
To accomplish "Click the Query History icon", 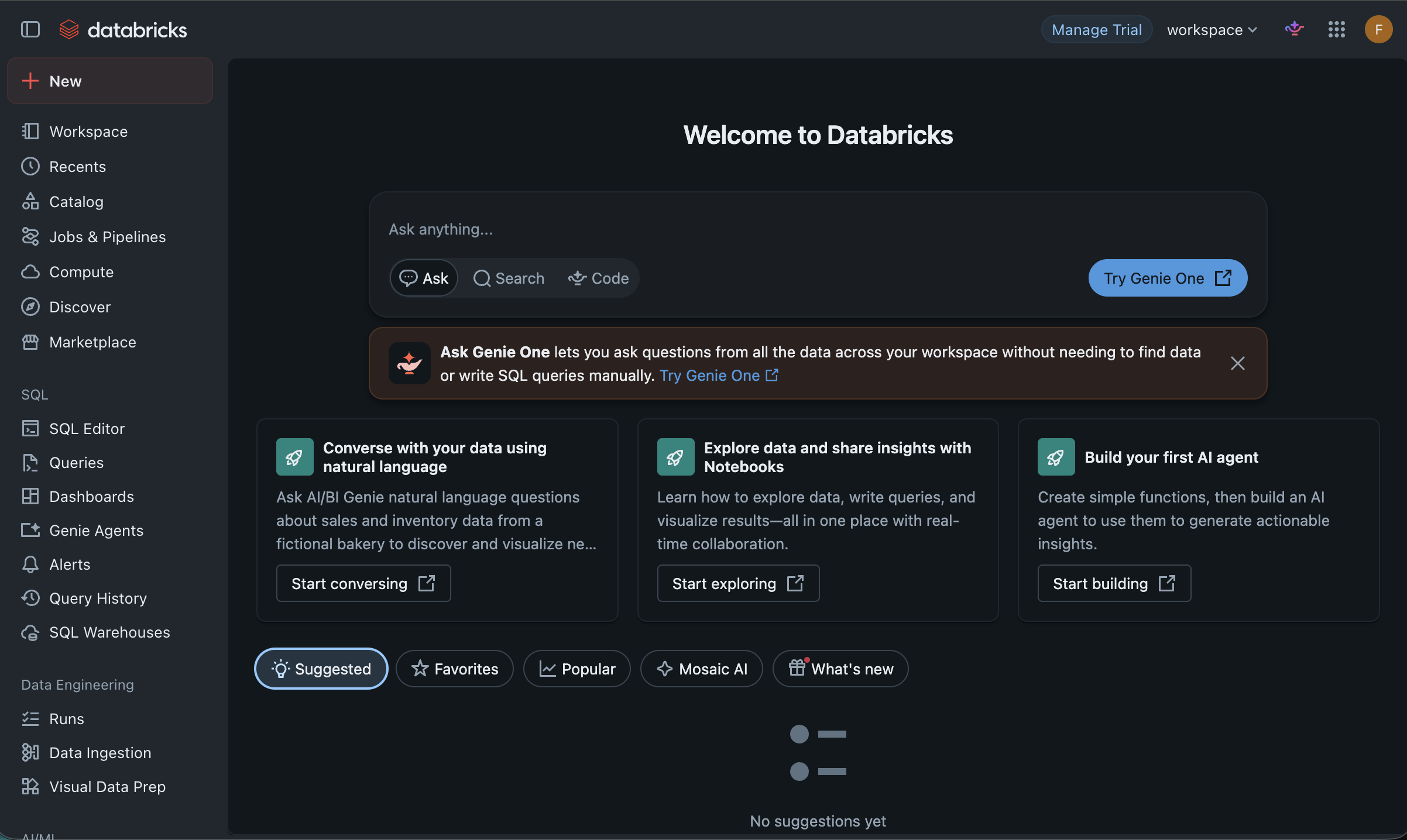I will pos(30,598).
